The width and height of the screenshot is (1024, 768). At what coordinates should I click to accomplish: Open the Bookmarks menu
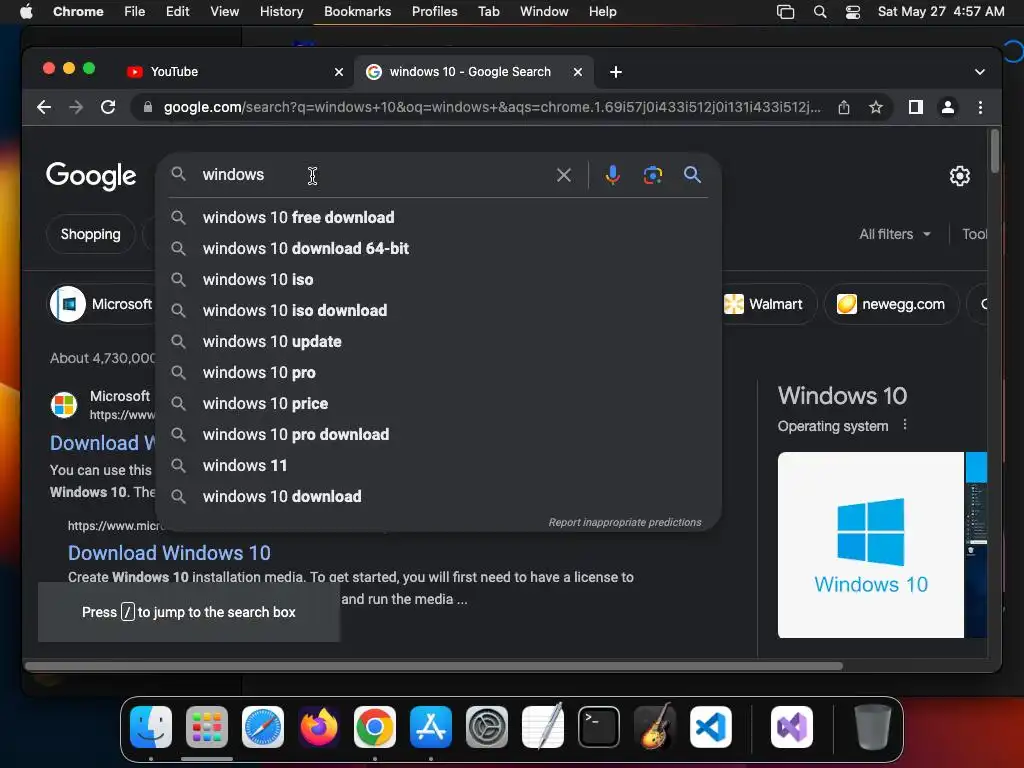pyautogui.click(x=357, y=12)
